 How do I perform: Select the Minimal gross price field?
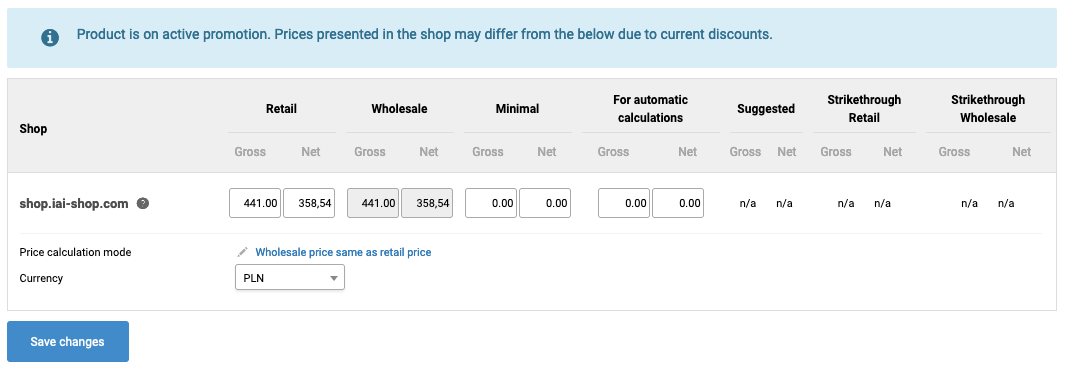491,203
